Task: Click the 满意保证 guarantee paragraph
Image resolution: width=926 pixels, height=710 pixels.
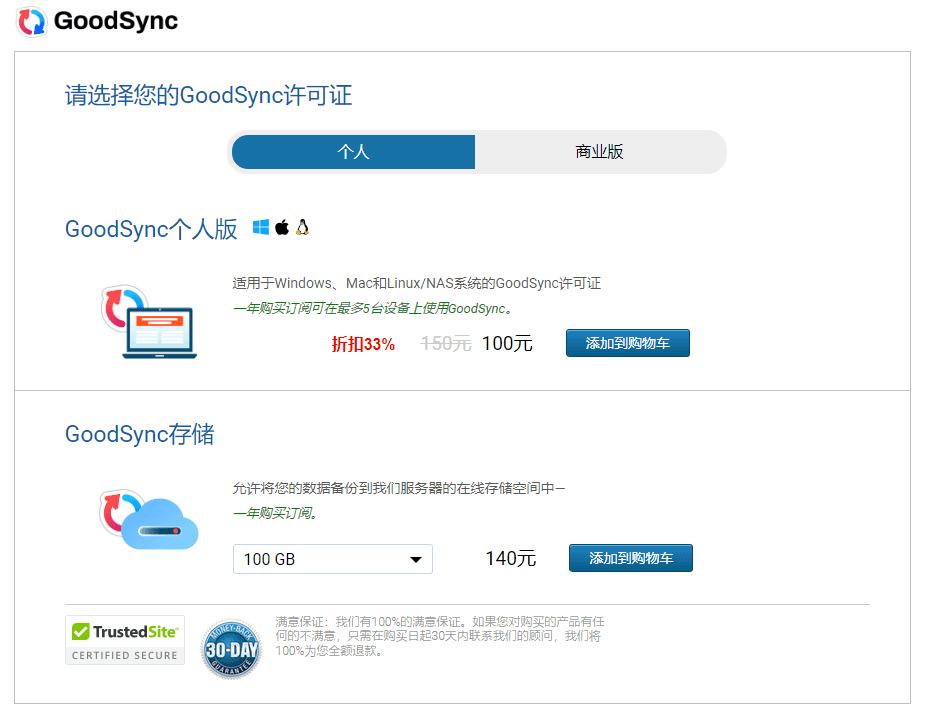Action: tap(439, 636)
